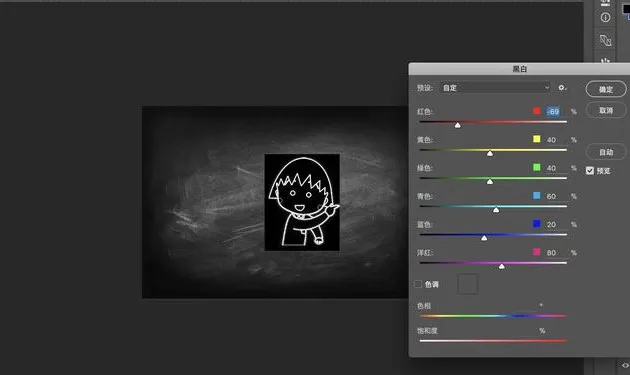The width and height of the screenshot is (630, 375).
Task: Click the 黑白 dialog title bar
Action: point(519,69)
